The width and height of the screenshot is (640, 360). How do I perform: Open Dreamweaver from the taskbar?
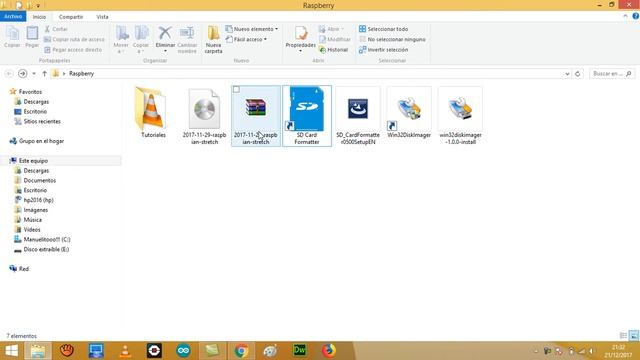tap(300, 351)
